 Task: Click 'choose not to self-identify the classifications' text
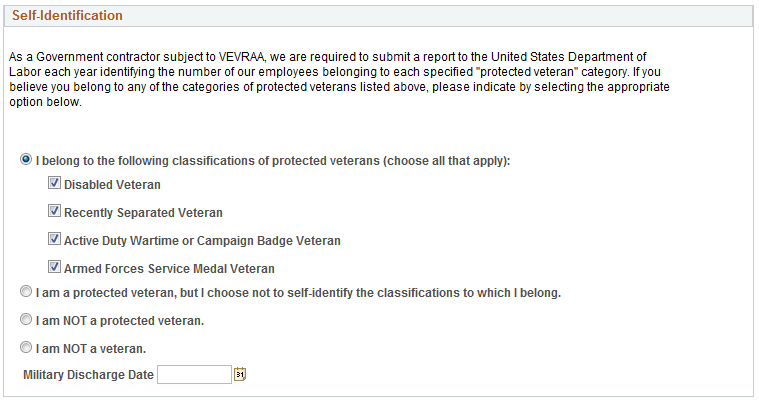(356, 293)
